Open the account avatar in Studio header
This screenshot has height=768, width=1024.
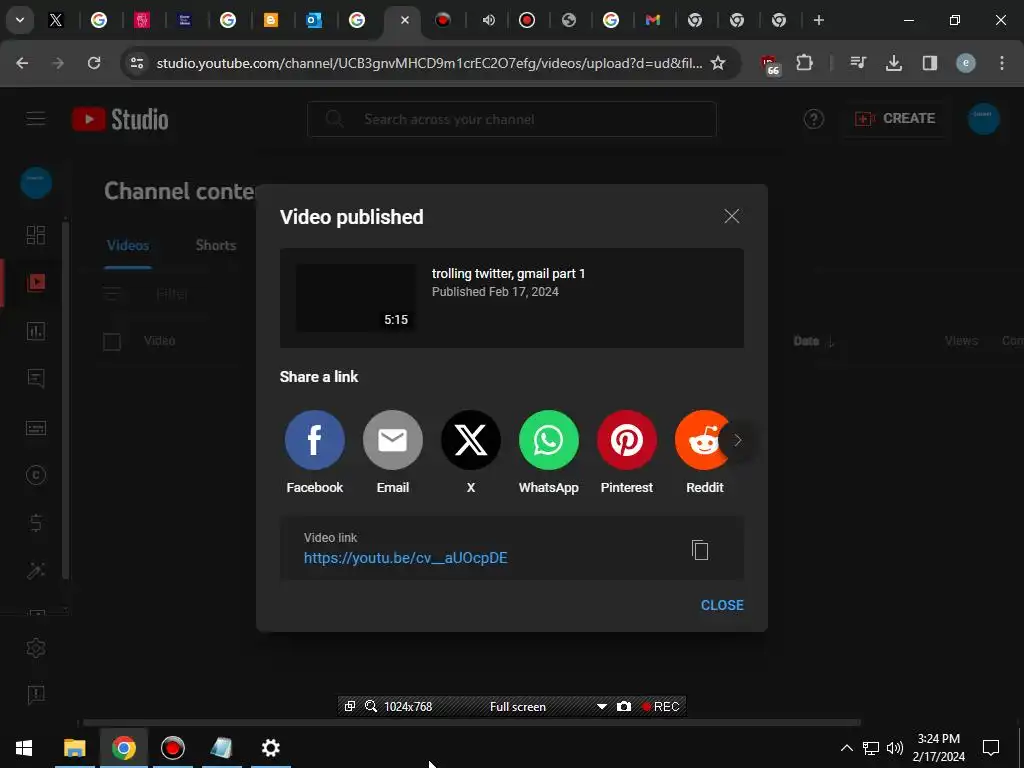(x=984, y=119)
